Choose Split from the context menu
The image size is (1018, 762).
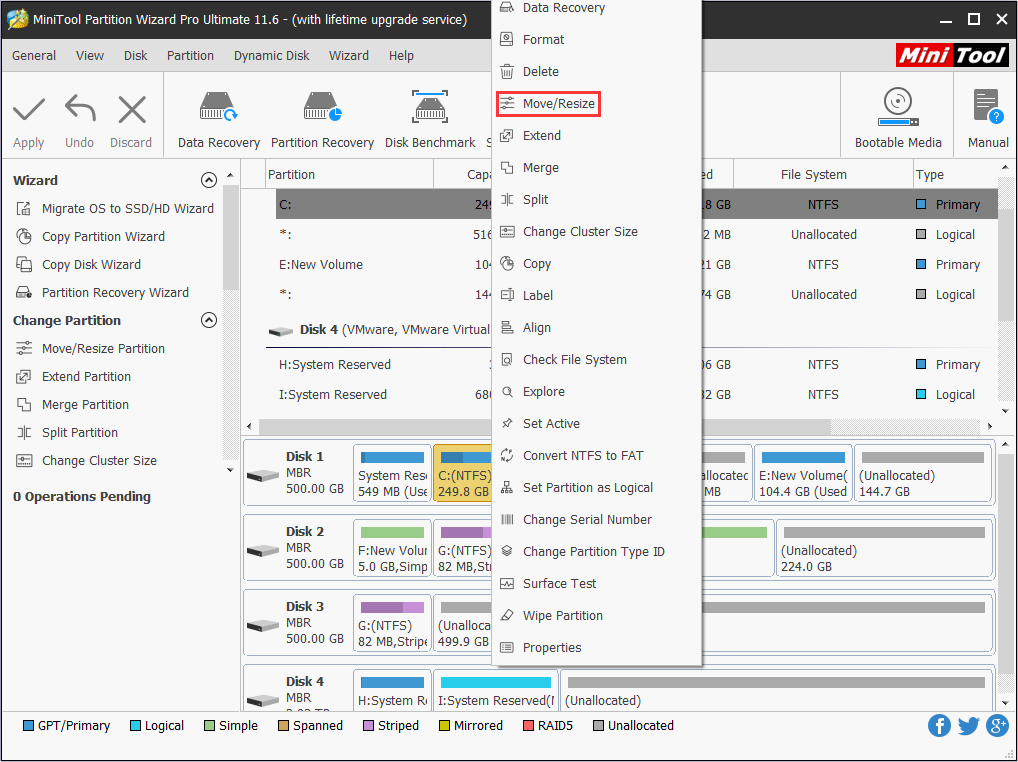[597, 199]
